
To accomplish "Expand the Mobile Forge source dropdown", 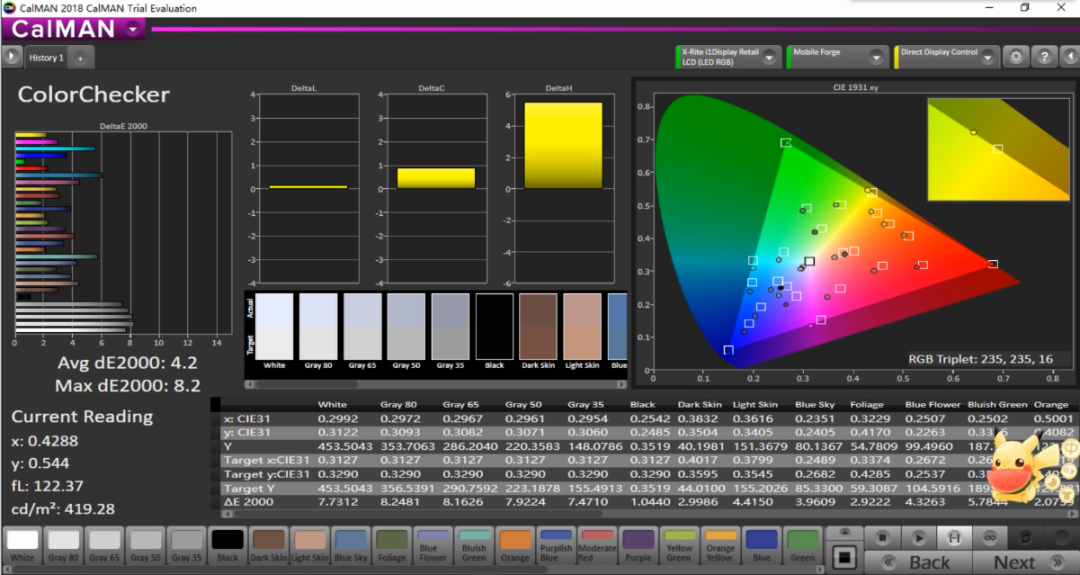I will [x=876, y=58].
